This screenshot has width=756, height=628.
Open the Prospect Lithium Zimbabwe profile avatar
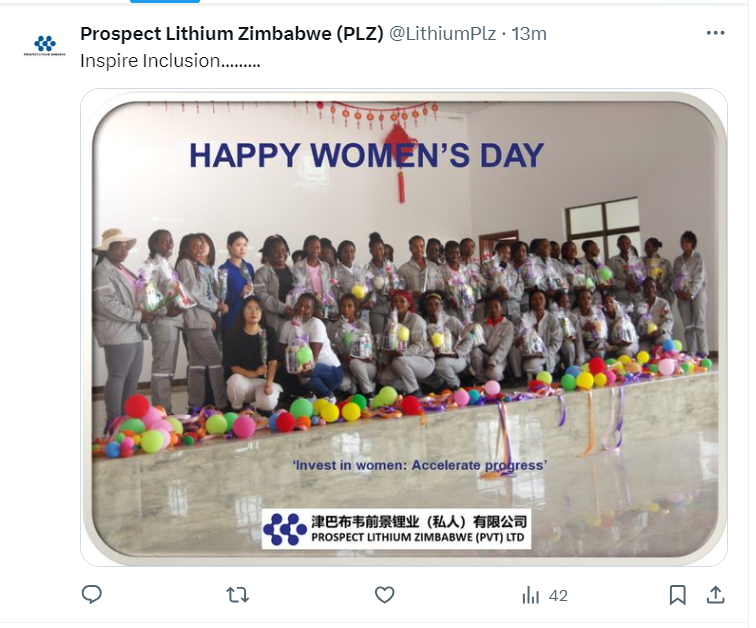(x=44, y=46)
